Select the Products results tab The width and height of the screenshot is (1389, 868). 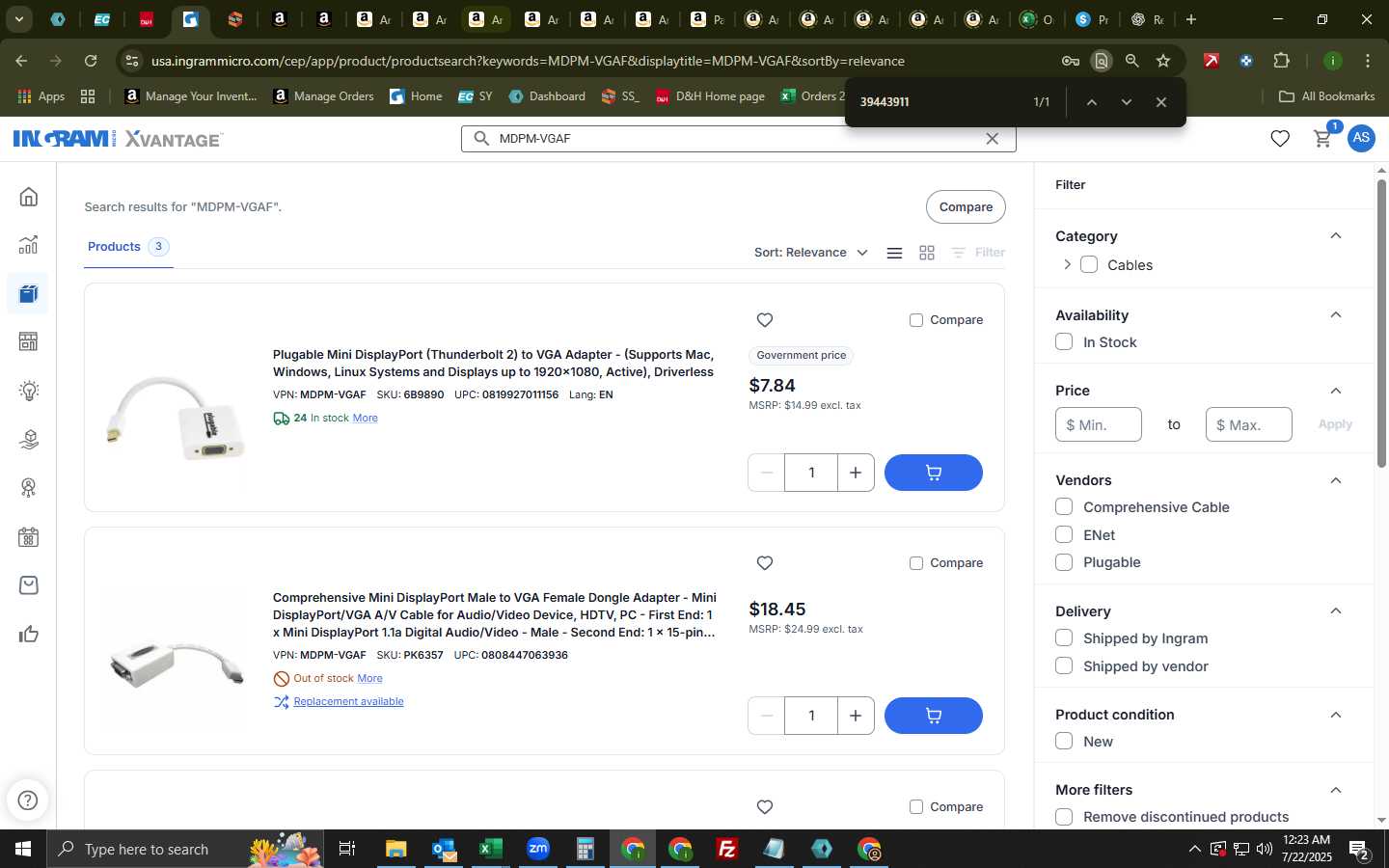pos(128,247)
